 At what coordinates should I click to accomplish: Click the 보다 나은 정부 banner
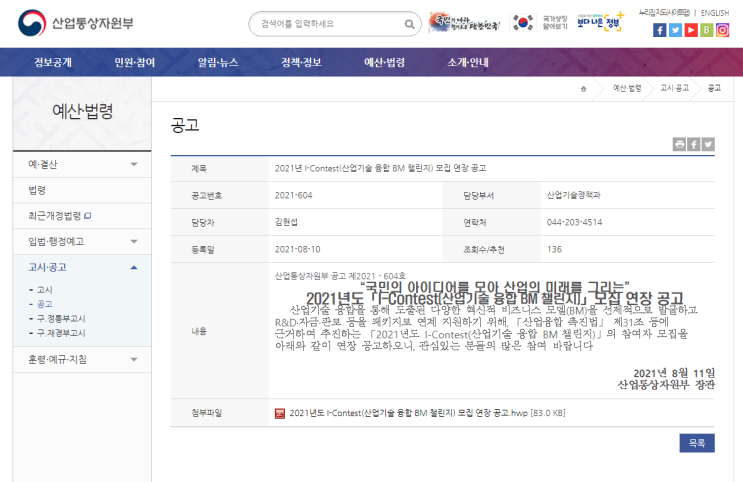[x=600, y=22]
